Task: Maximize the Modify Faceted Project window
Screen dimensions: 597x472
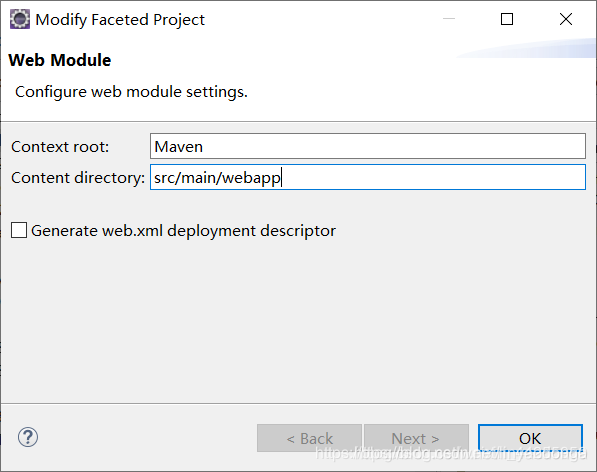Action: pos(507,19)
